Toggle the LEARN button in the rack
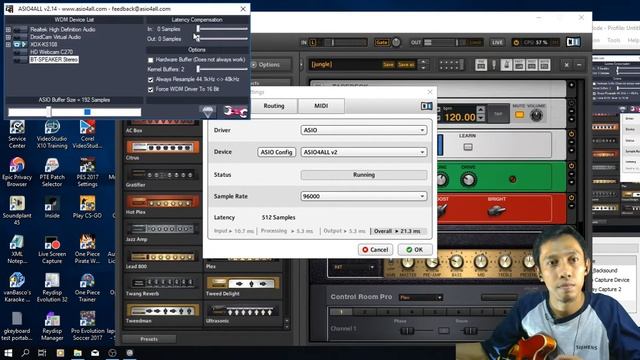The image size is (640, 360). 468,147
